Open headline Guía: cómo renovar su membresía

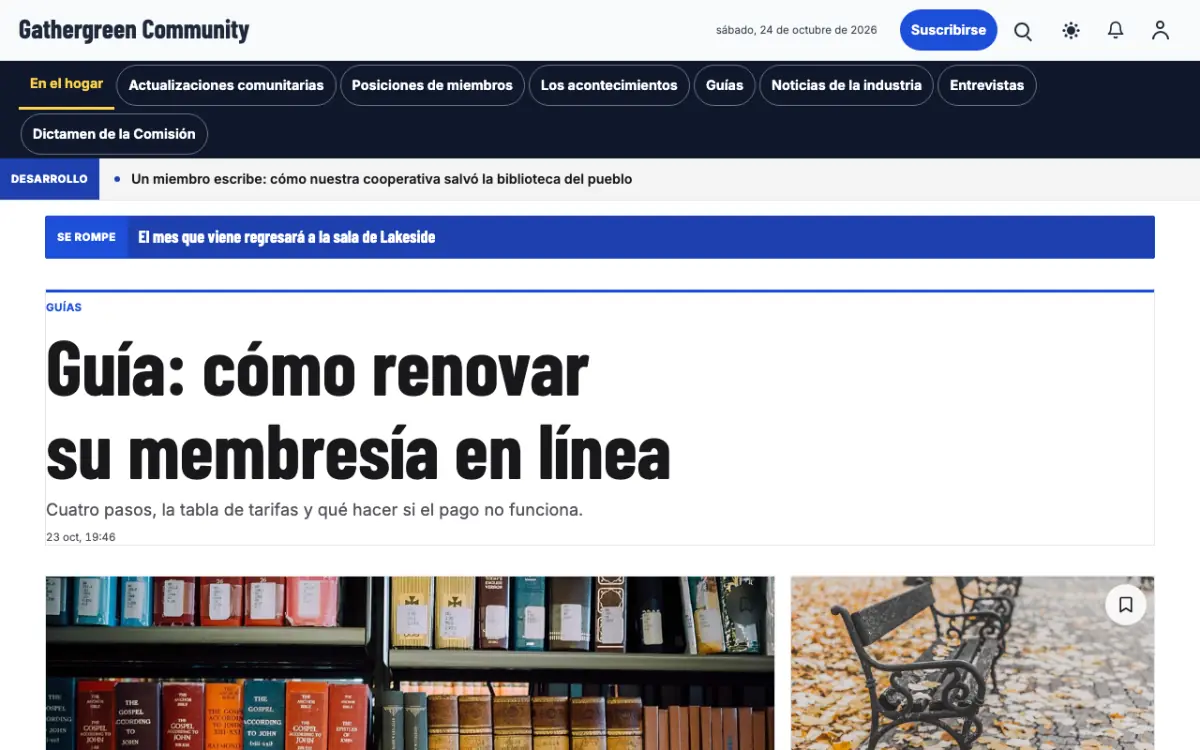pyautogui.click(x=358, y=411)
